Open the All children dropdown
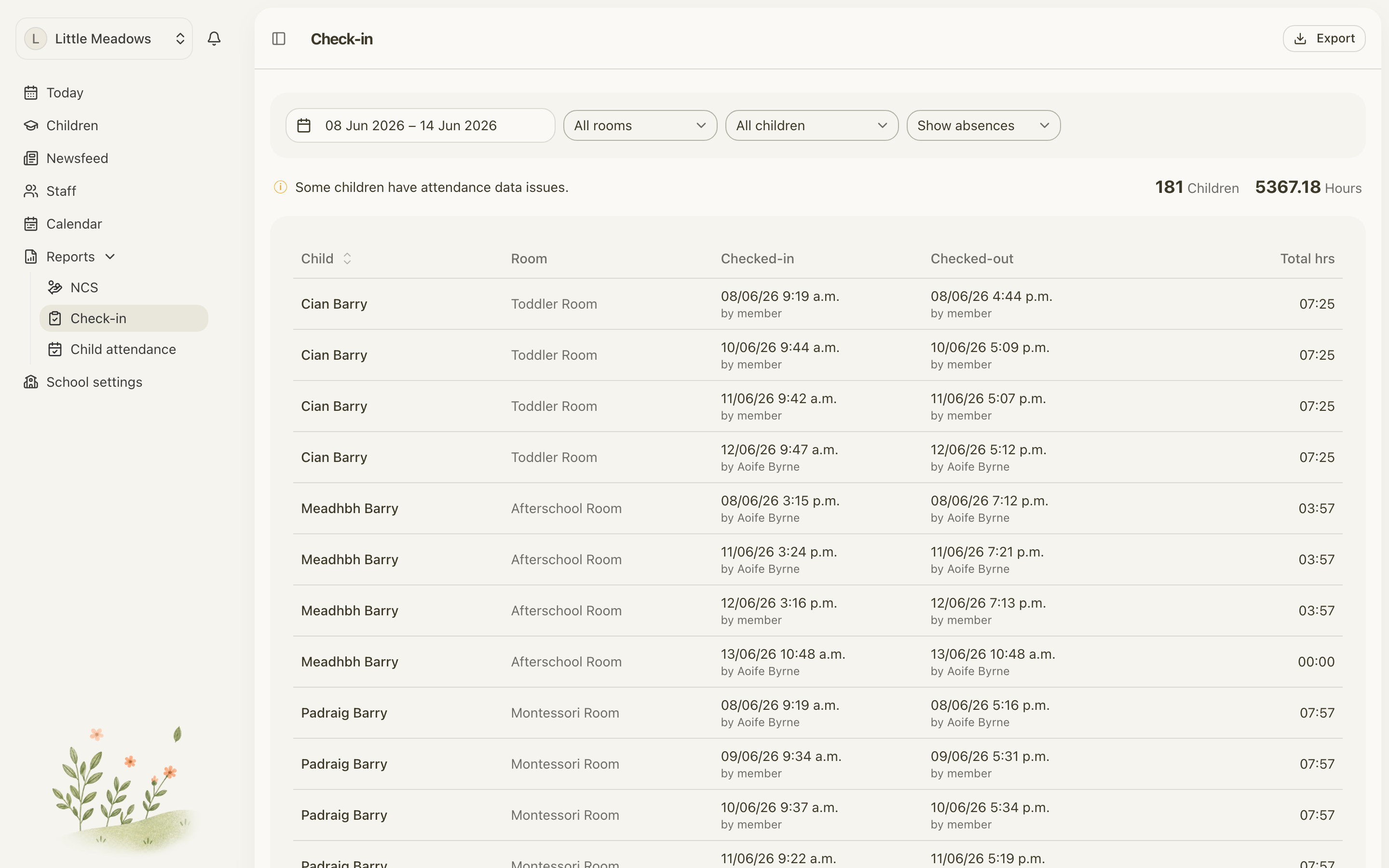This screenshot has width=1389, height=868. click(x=812, y=125)
